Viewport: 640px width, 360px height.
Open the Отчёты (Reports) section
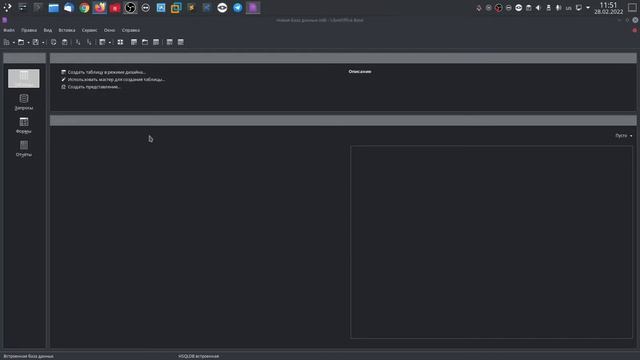tap(24, 149)
